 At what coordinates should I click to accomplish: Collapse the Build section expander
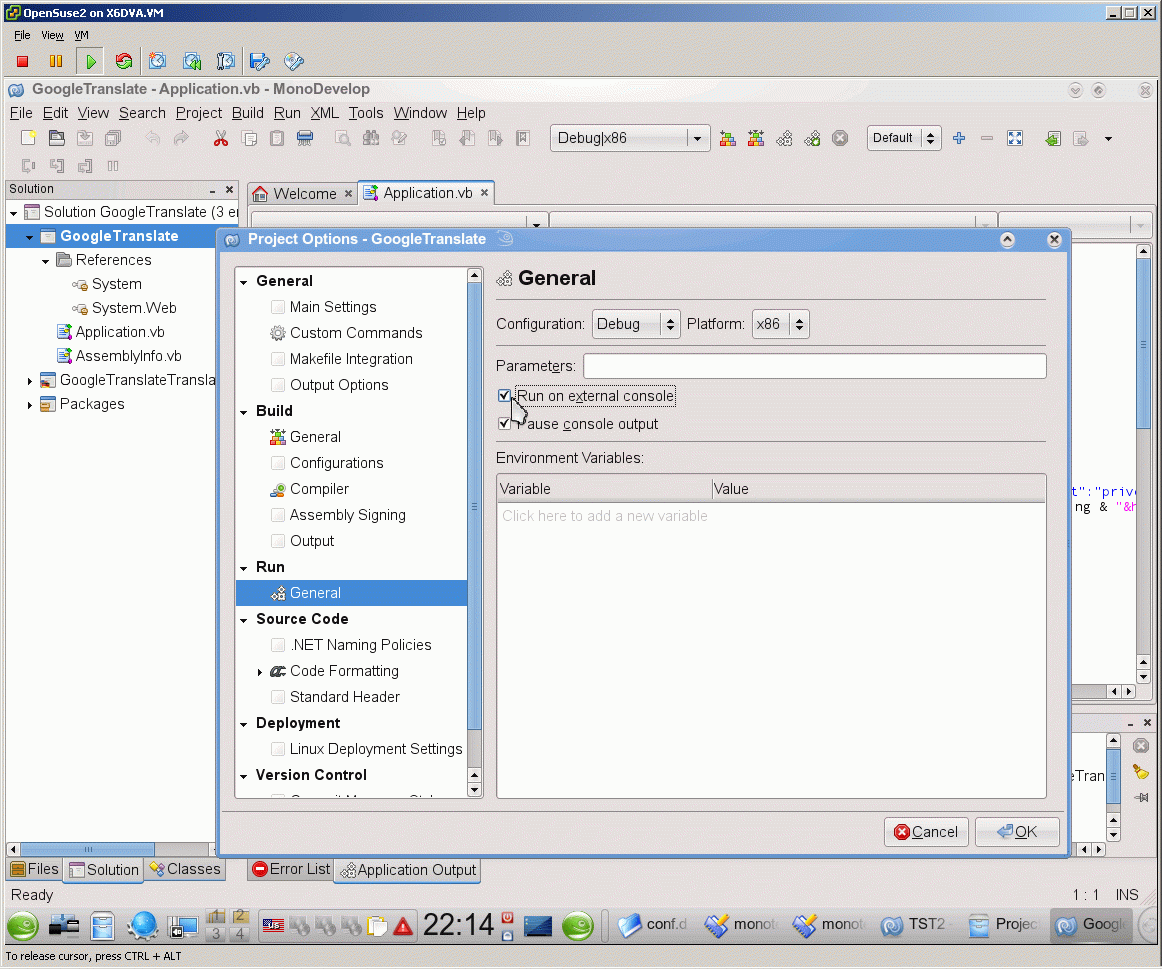click(x=244, y=412)
